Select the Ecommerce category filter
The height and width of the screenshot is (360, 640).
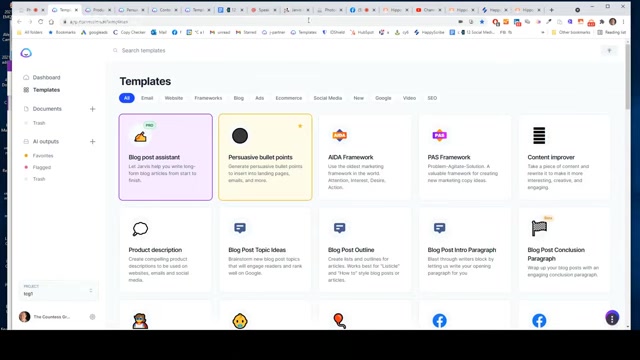click(289, 98)
